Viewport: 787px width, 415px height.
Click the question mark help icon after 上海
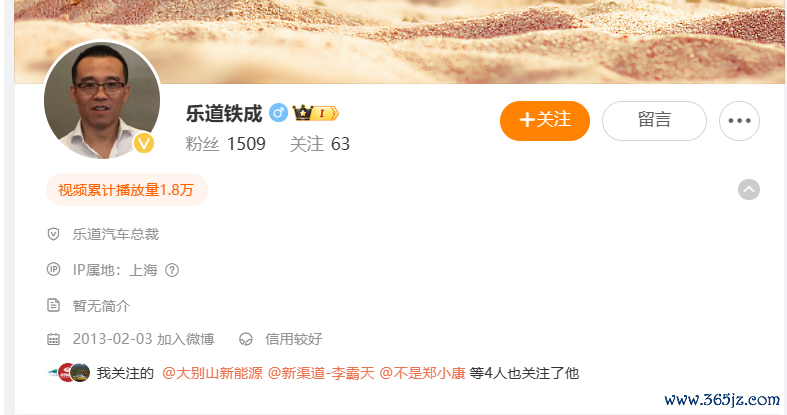coord(172,270)
